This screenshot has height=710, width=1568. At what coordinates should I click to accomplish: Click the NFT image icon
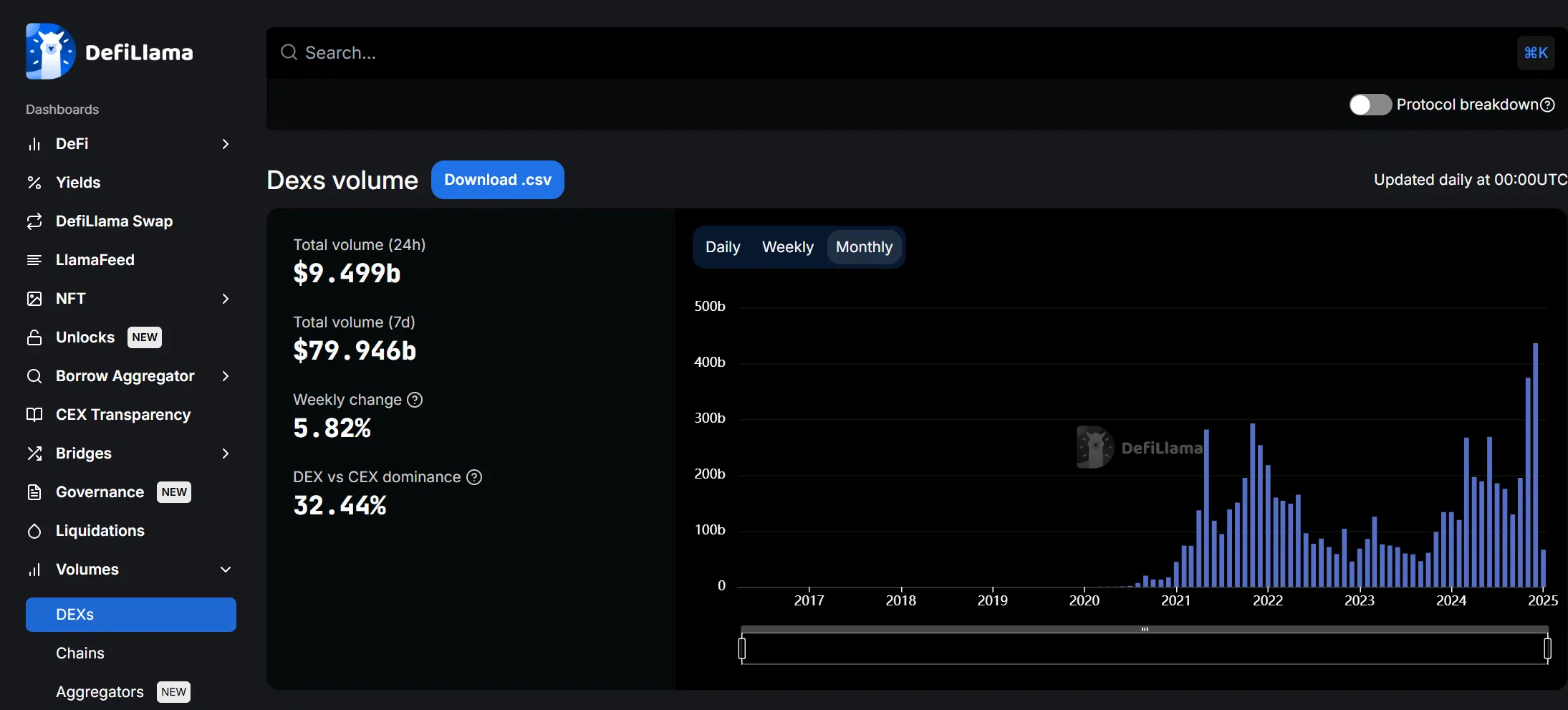(x=34, y=299)
